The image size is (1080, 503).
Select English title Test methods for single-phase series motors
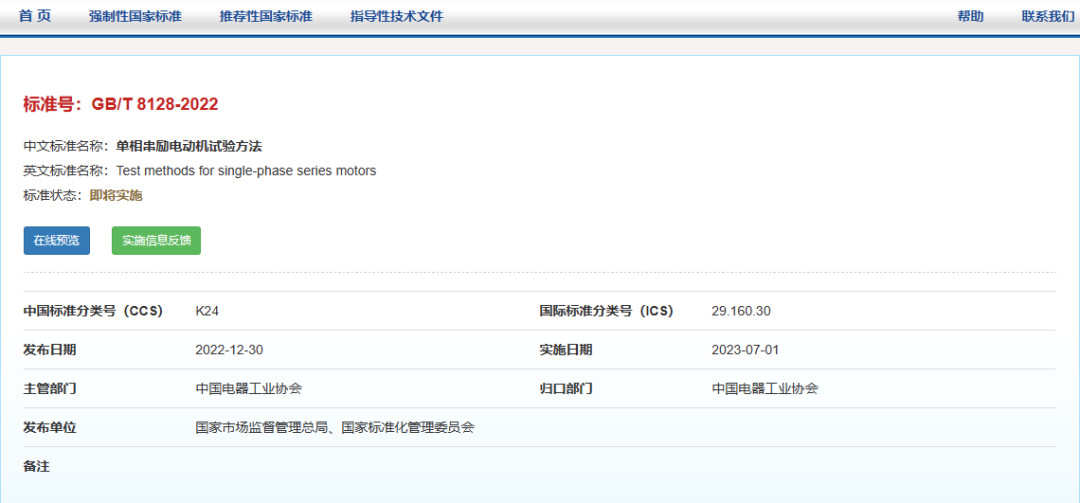[246, 171]
